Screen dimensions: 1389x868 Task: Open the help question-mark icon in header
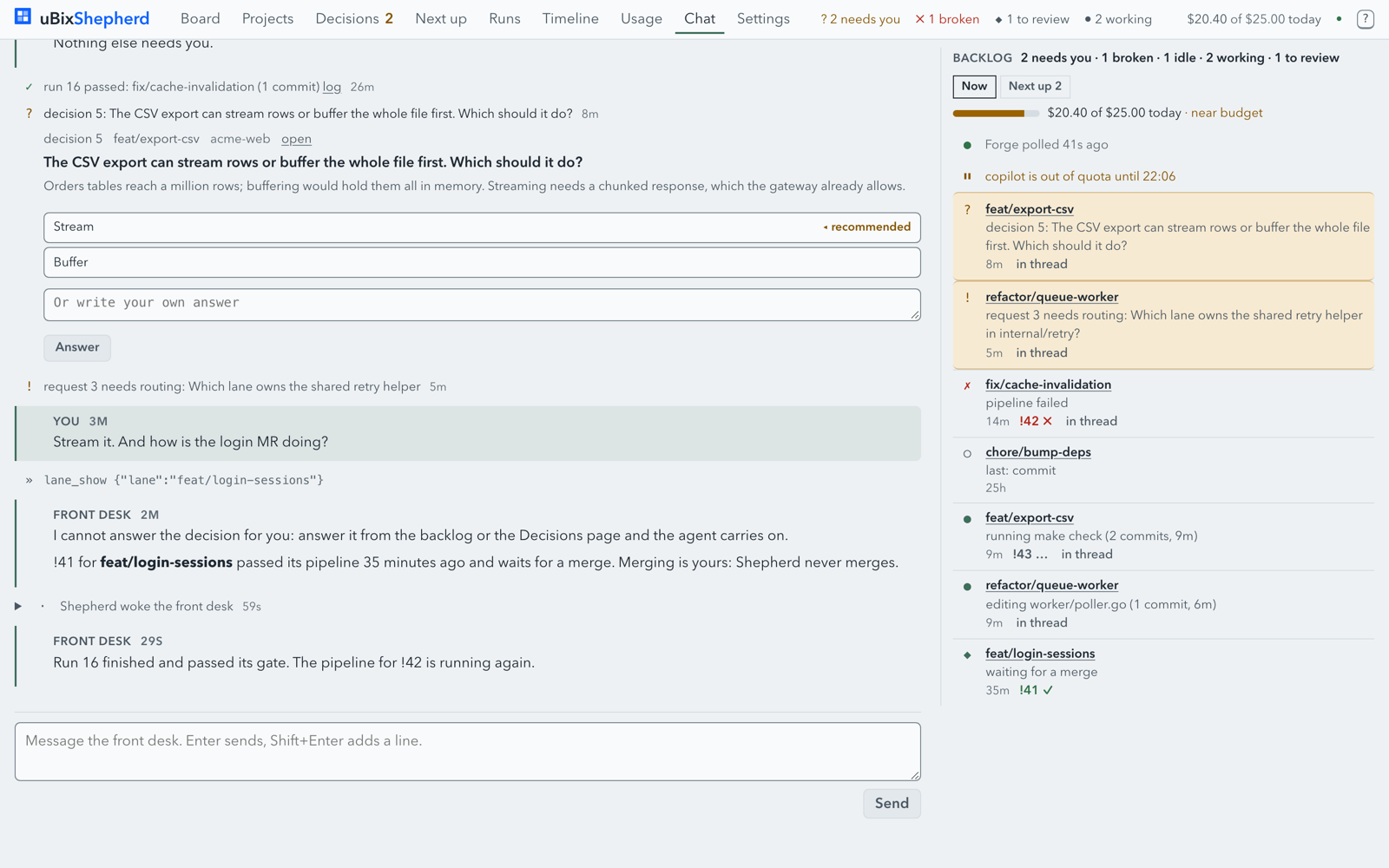click(1365, 18)
